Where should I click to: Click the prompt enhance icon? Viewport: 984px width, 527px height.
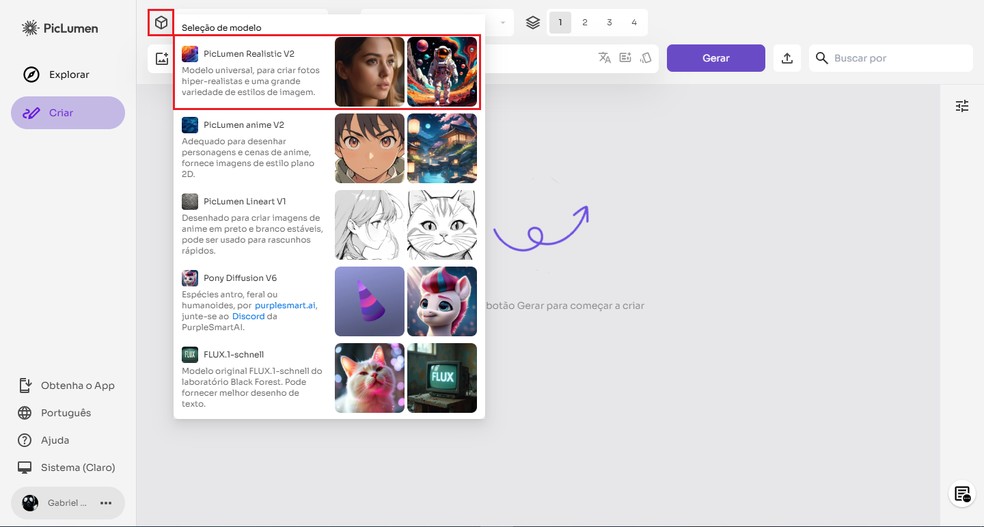point(625,58)
